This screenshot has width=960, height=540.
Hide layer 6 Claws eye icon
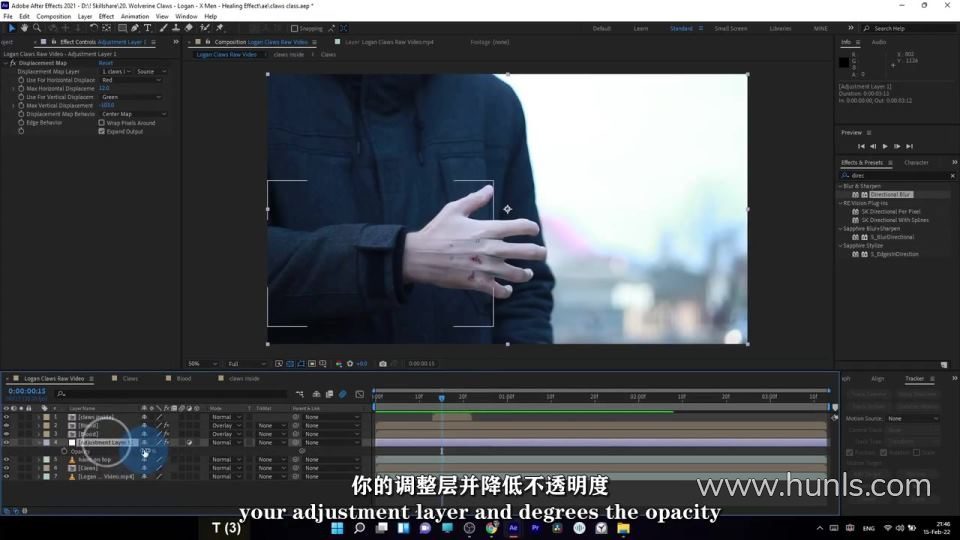tap(6, 468)
